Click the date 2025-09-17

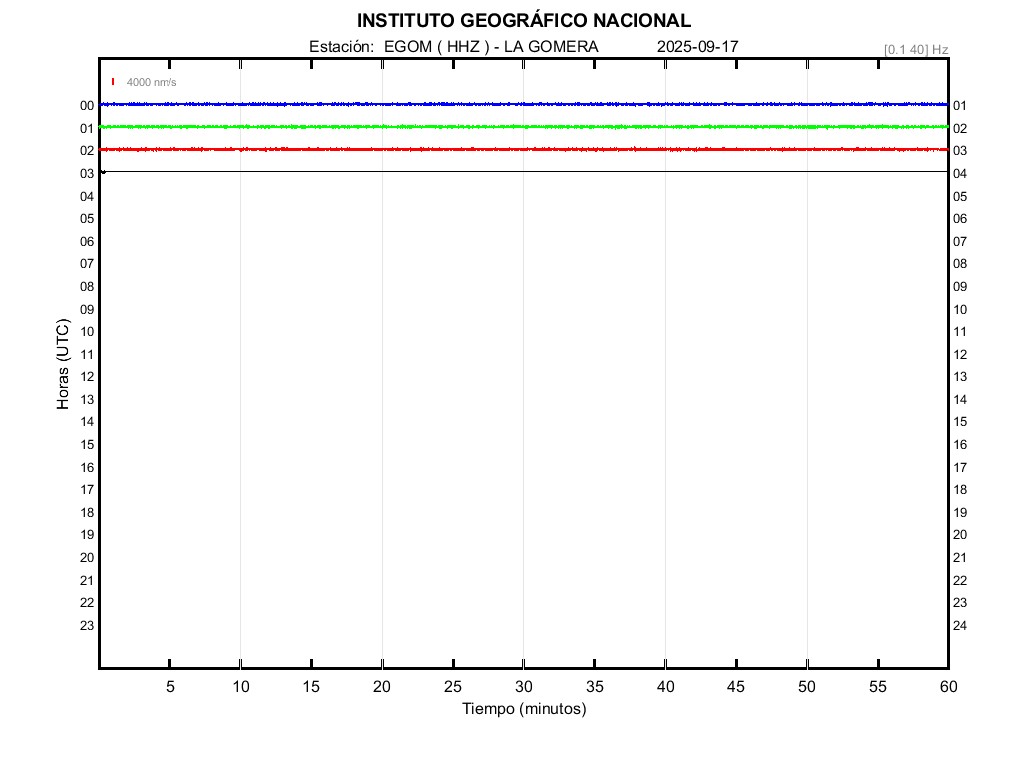tap(697, 47)
